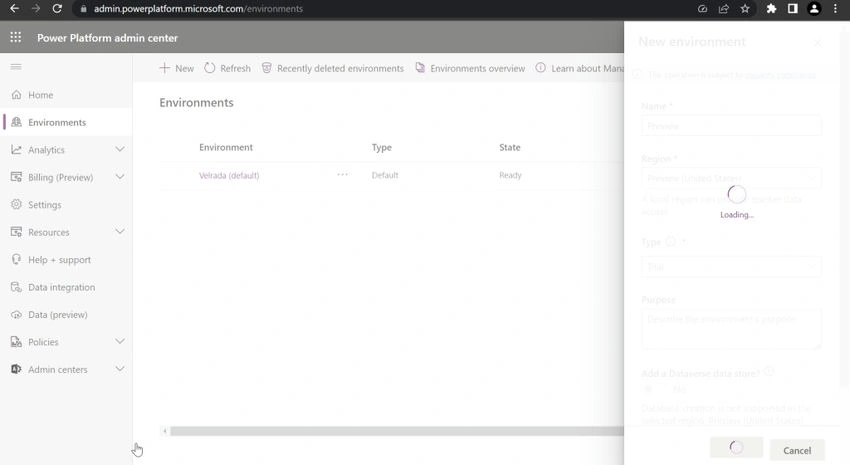Reload the page in the browser
Screen dimensions: 850x465
pos(57,9)
